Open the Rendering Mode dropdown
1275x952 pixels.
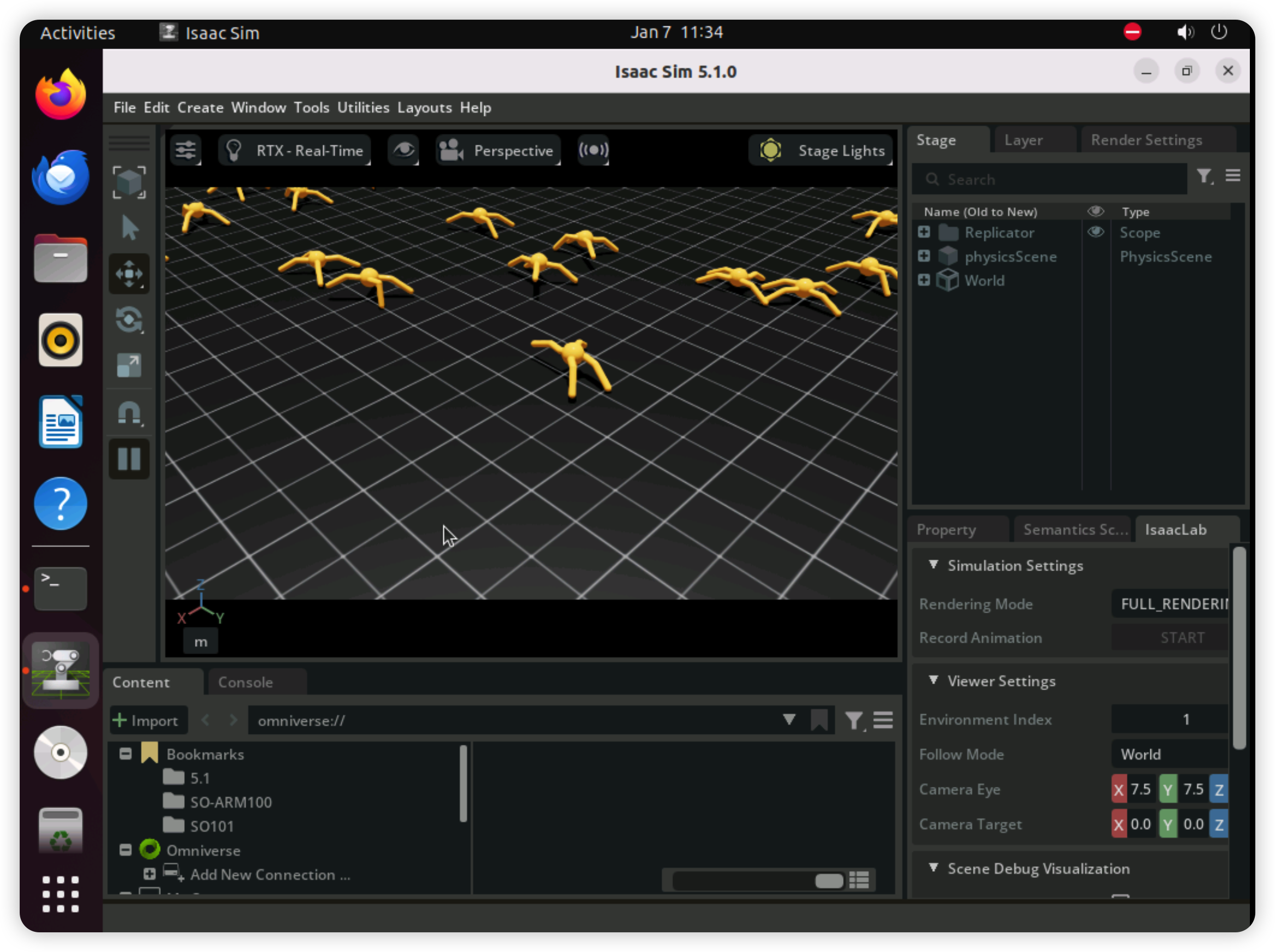pos(1170,604)
